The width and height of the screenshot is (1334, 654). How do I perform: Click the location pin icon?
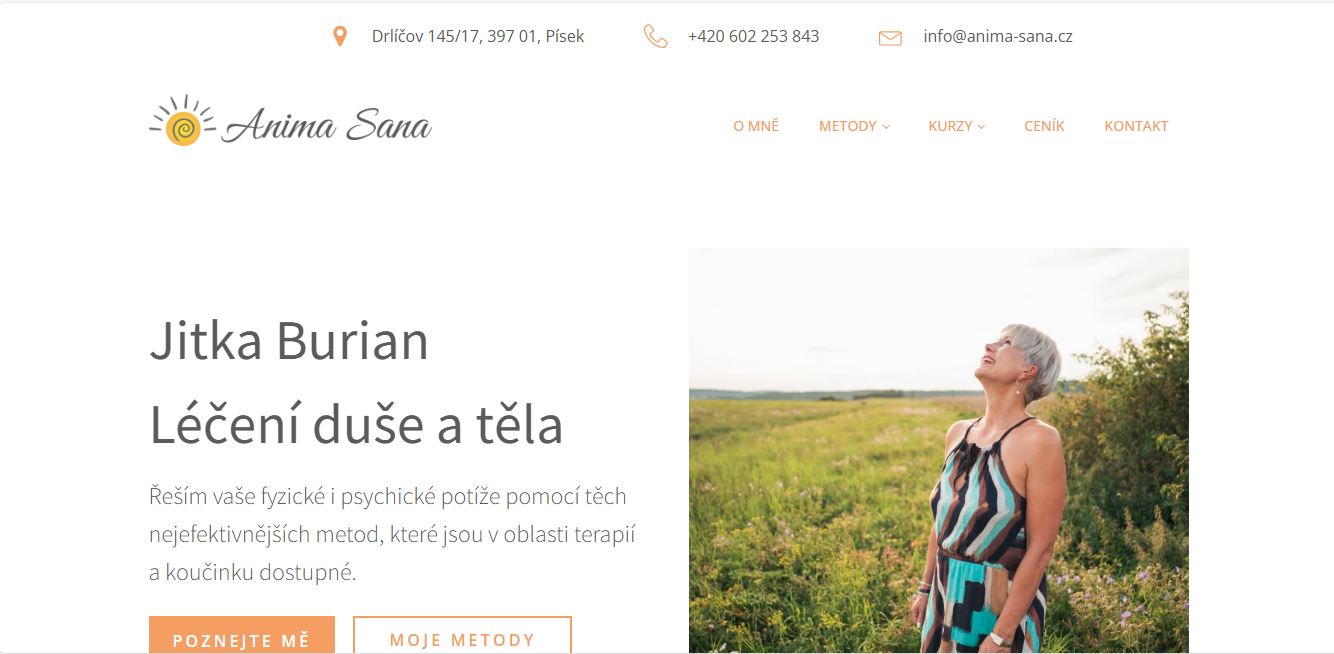coord(340,37)
